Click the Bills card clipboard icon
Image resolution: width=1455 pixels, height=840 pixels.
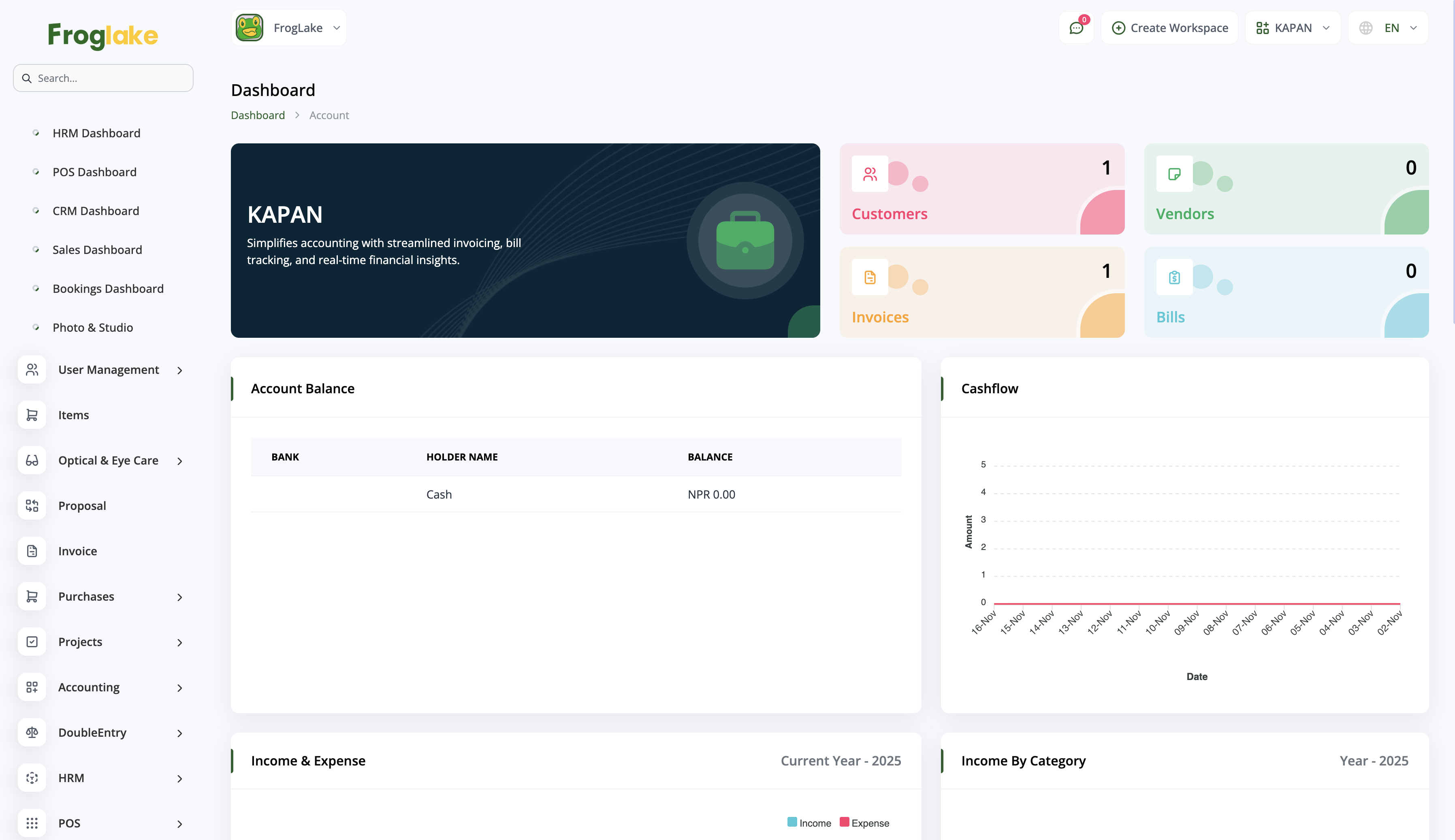coord(1174,277)
